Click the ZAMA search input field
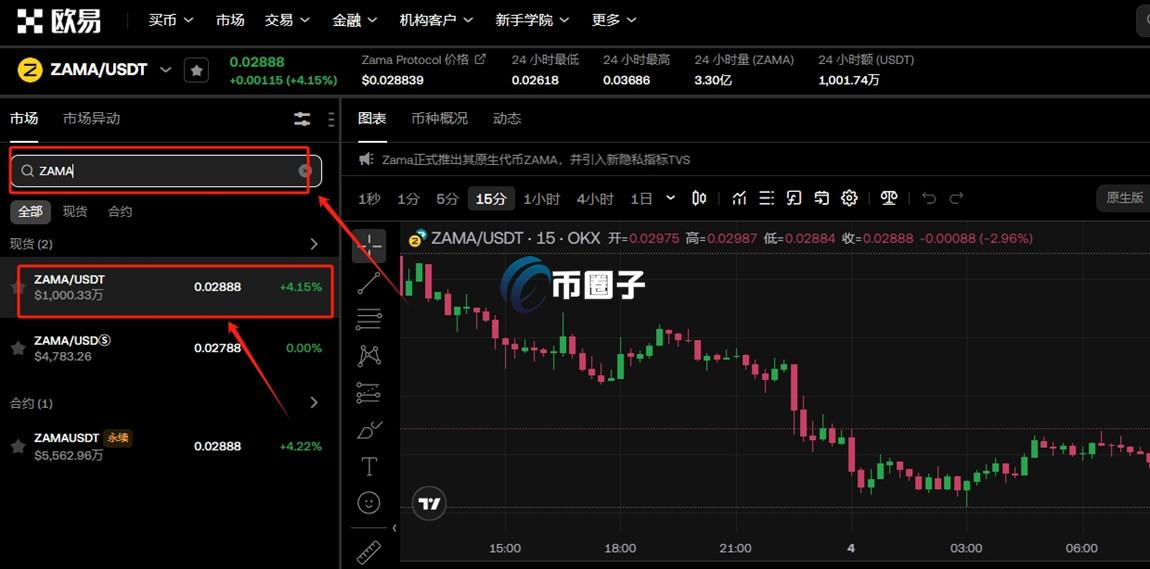The height and width of the screenshot is (569, 1150). click(x=166, y=171)
